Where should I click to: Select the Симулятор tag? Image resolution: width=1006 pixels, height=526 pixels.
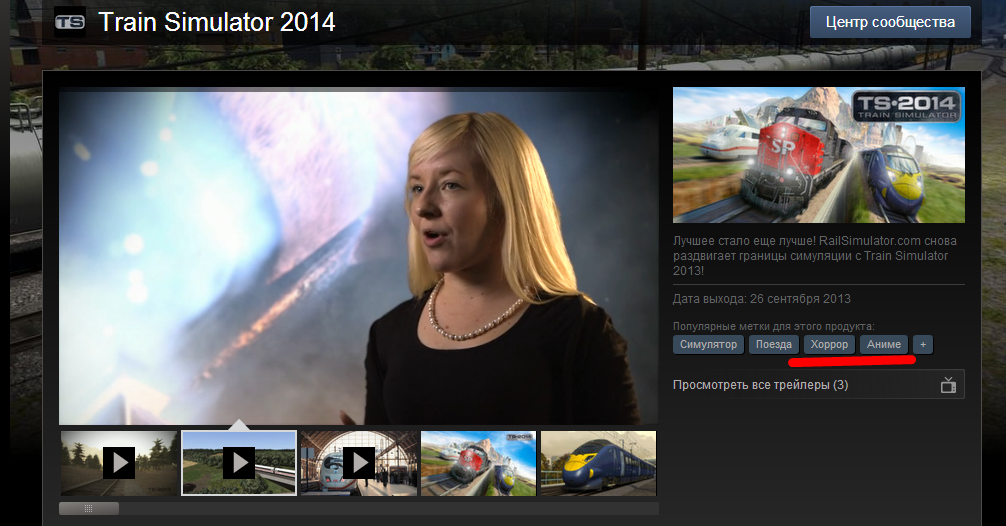coord(708,344)
